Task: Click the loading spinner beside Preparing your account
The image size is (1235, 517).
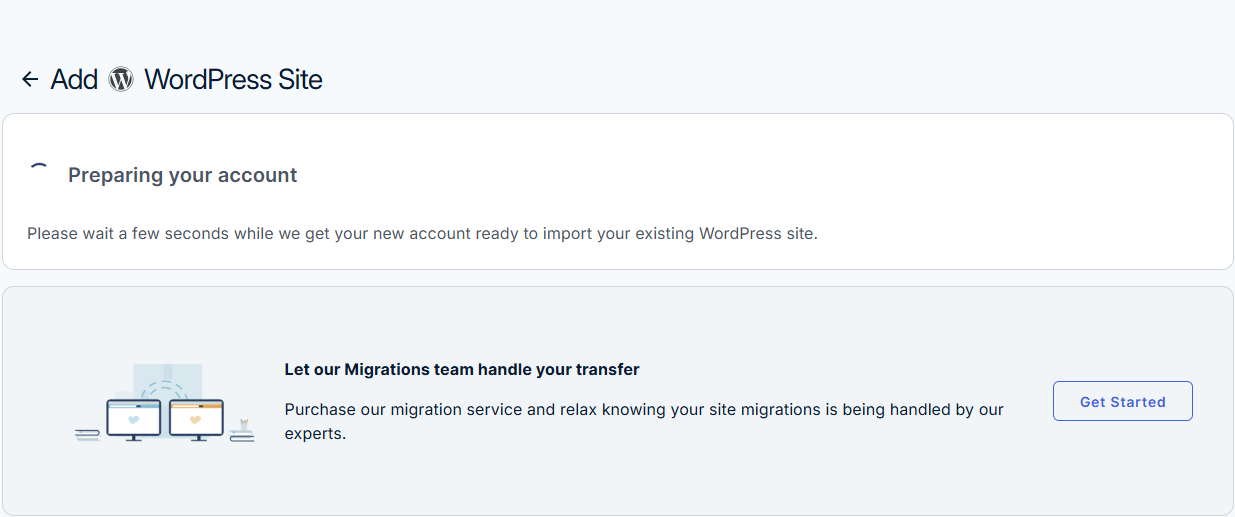Action: (x=40, y=174)
